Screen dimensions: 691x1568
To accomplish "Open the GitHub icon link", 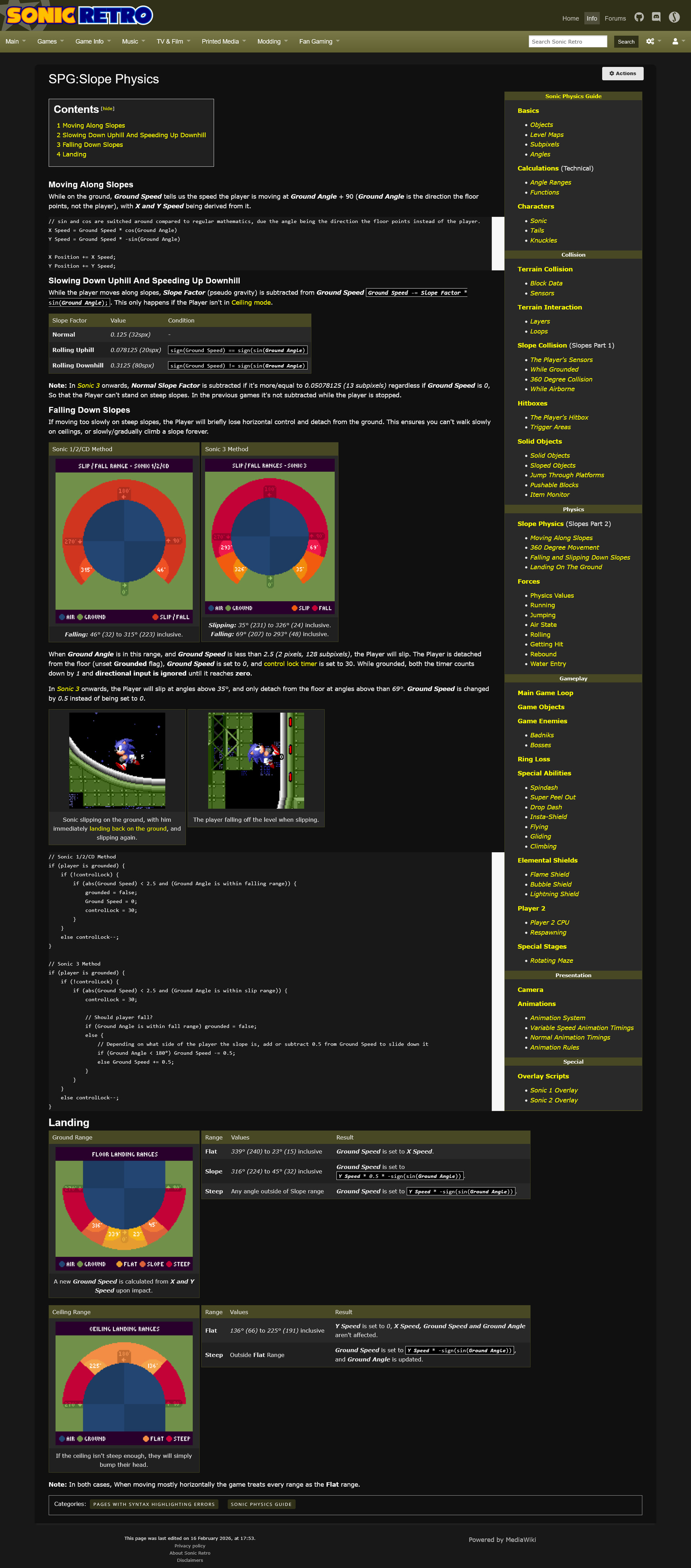I will click(x=639, y=17).
